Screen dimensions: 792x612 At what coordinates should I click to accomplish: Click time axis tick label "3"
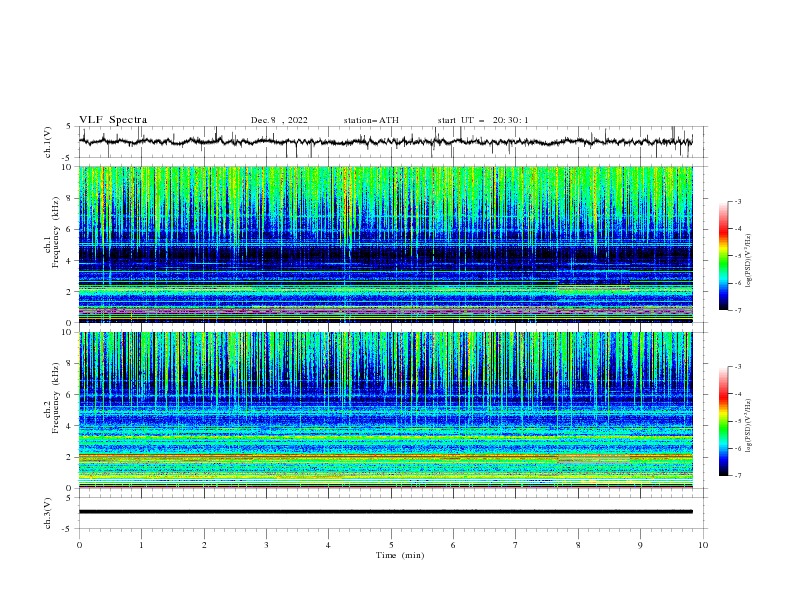266,545
